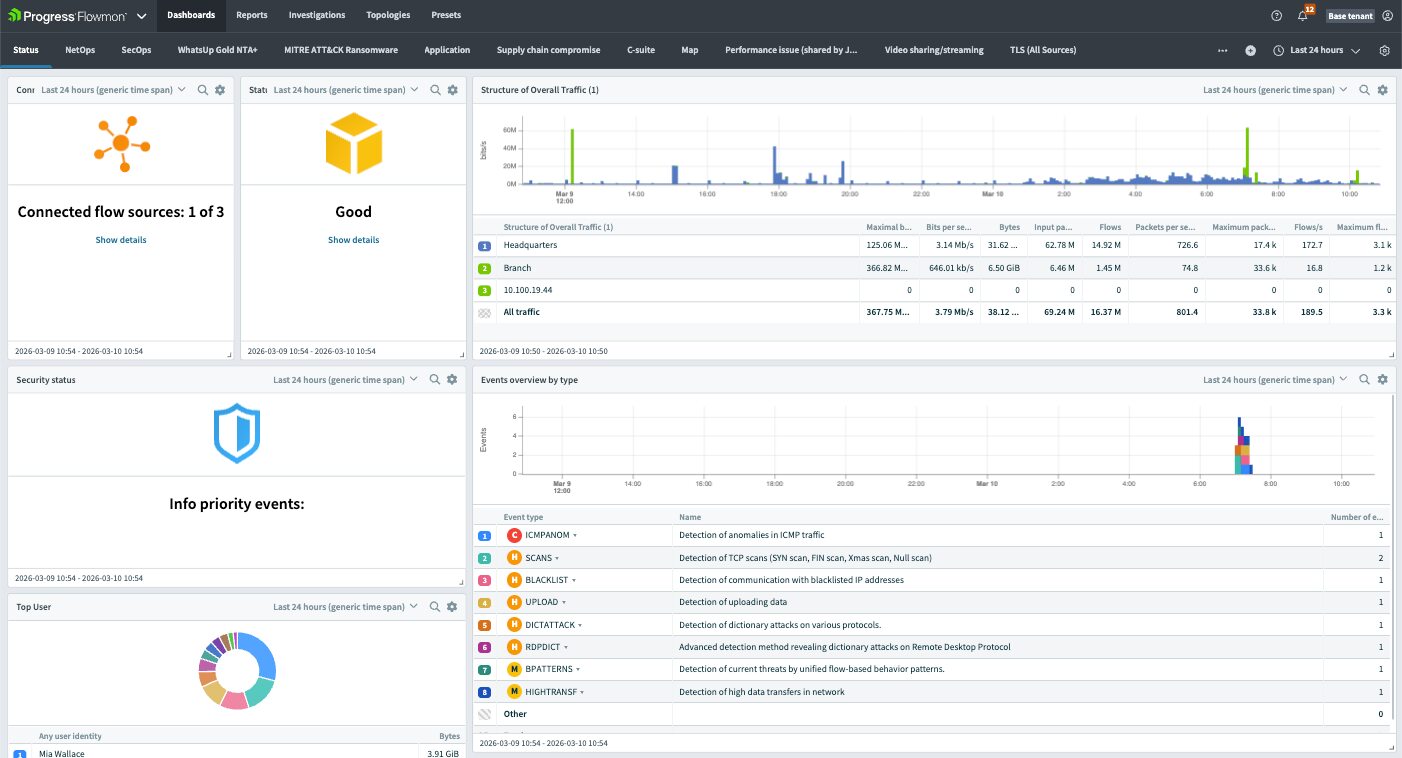The height and width of the screenshot is (758, 1402).
Task: Expand the global Last 24 hours time dropdown
Action: pyautogui.click(x=1317, y=50)
